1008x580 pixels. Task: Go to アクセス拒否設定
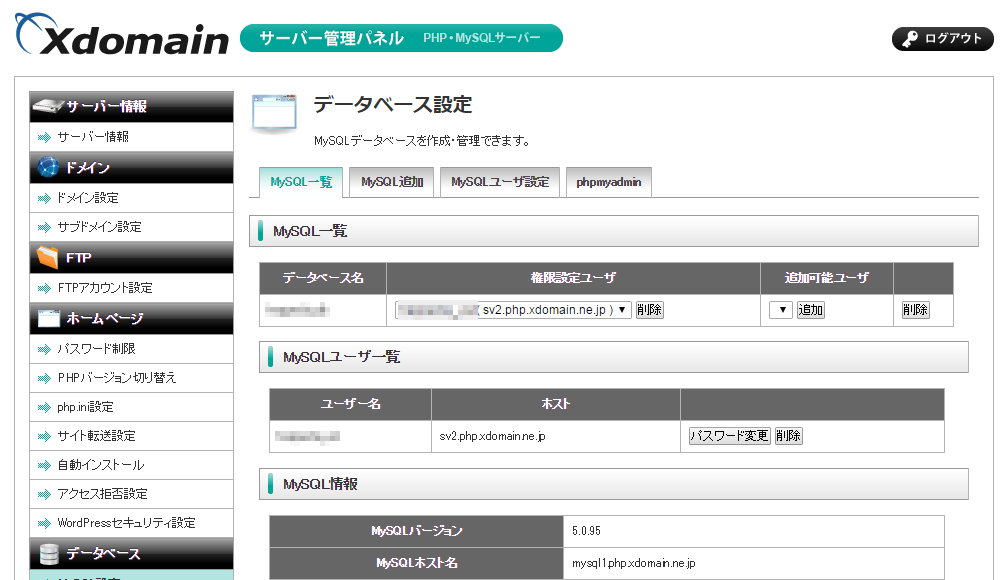point(131,494)
